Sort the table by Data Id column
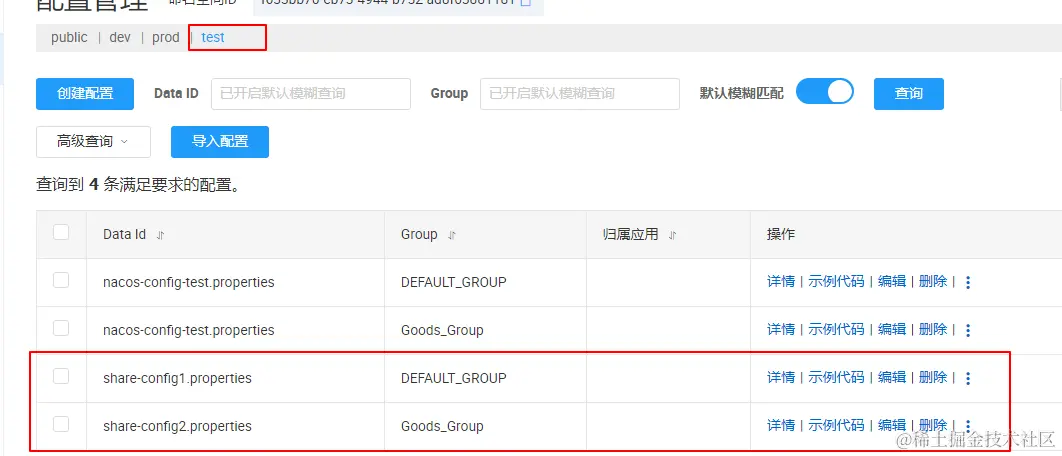This screenshot has height=456, width=1062. coord(161,235)
